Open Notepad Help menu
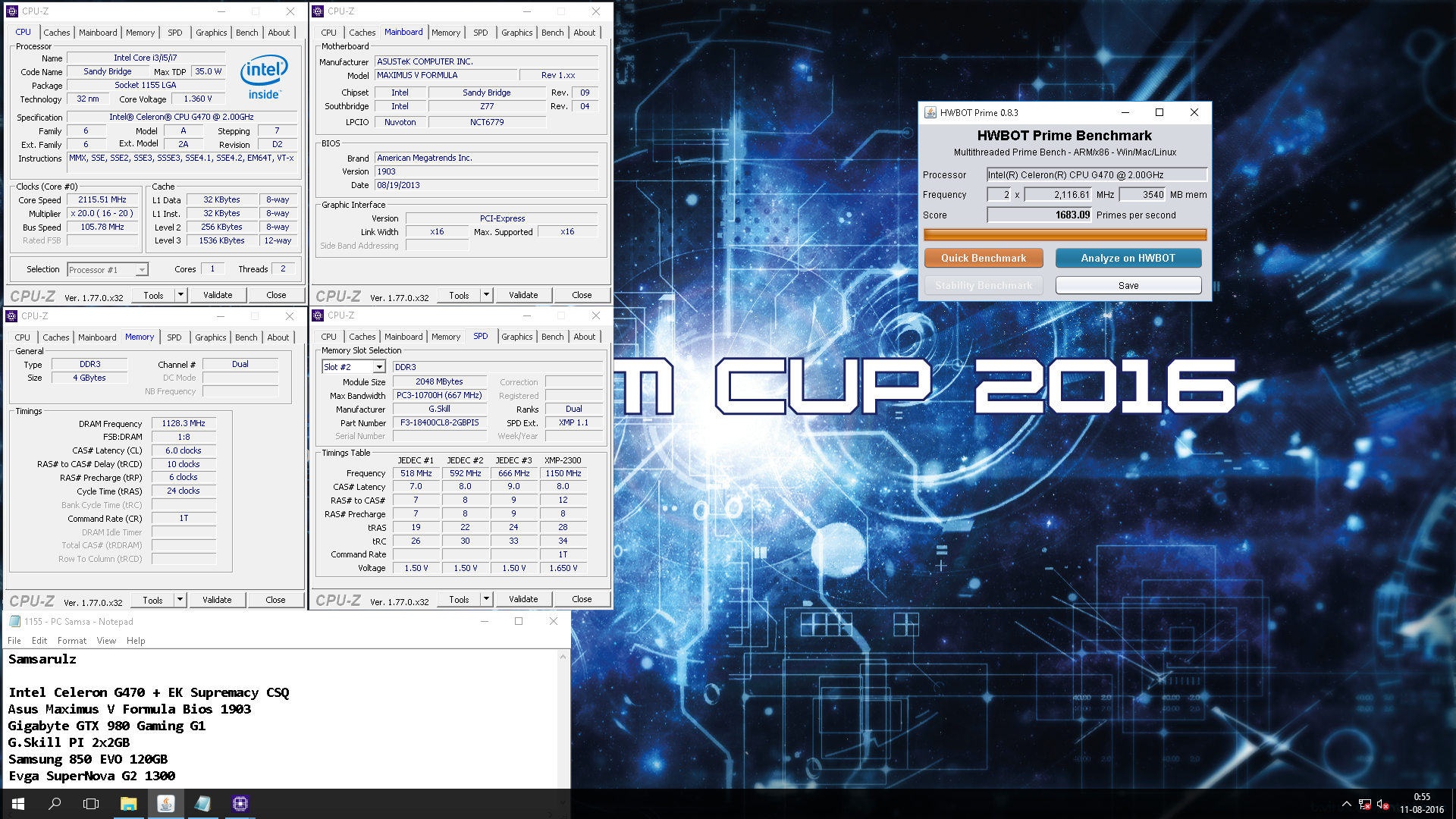 pos(136,641)
